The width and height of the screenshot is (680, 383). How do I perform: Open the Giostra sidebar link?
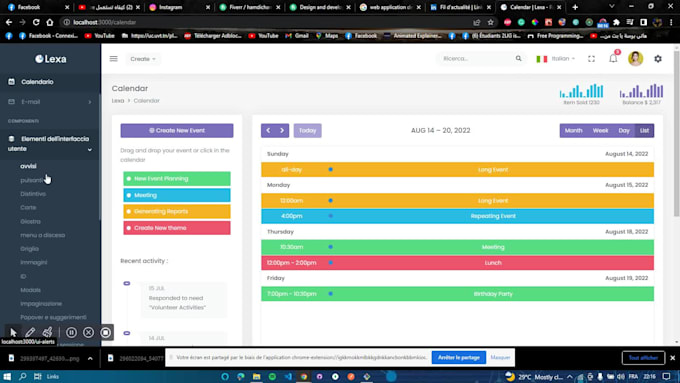coord(30,221)
